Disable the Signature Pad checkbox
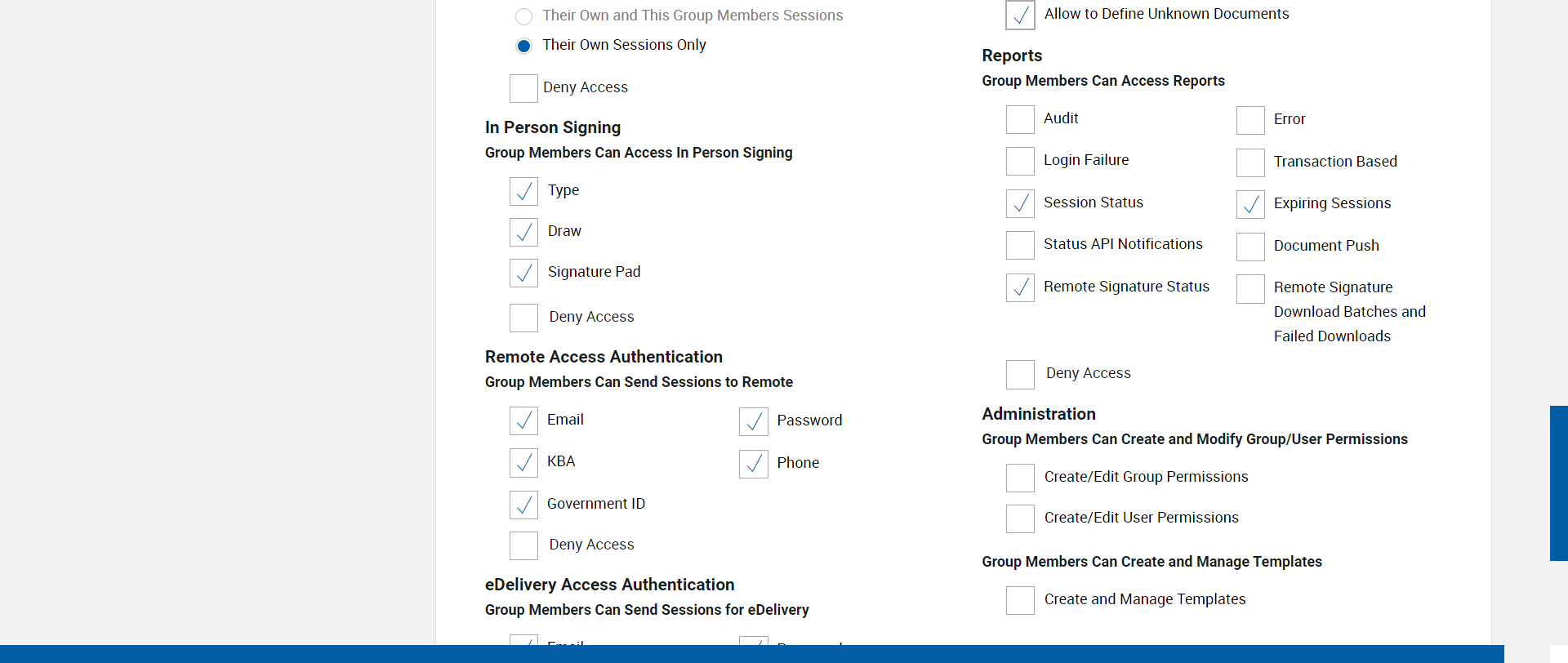The height and width of the screenshot is (663, 1568). 523,273
